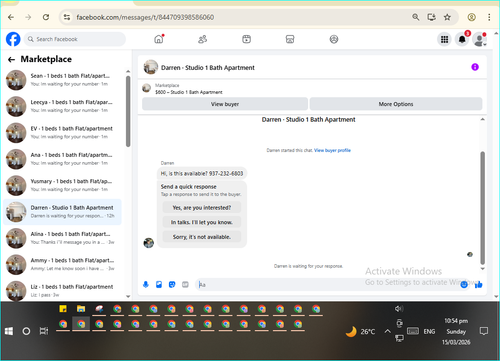Click the Facebook logo
Viewport: 500px width, 361px height.
coord(13,39)
